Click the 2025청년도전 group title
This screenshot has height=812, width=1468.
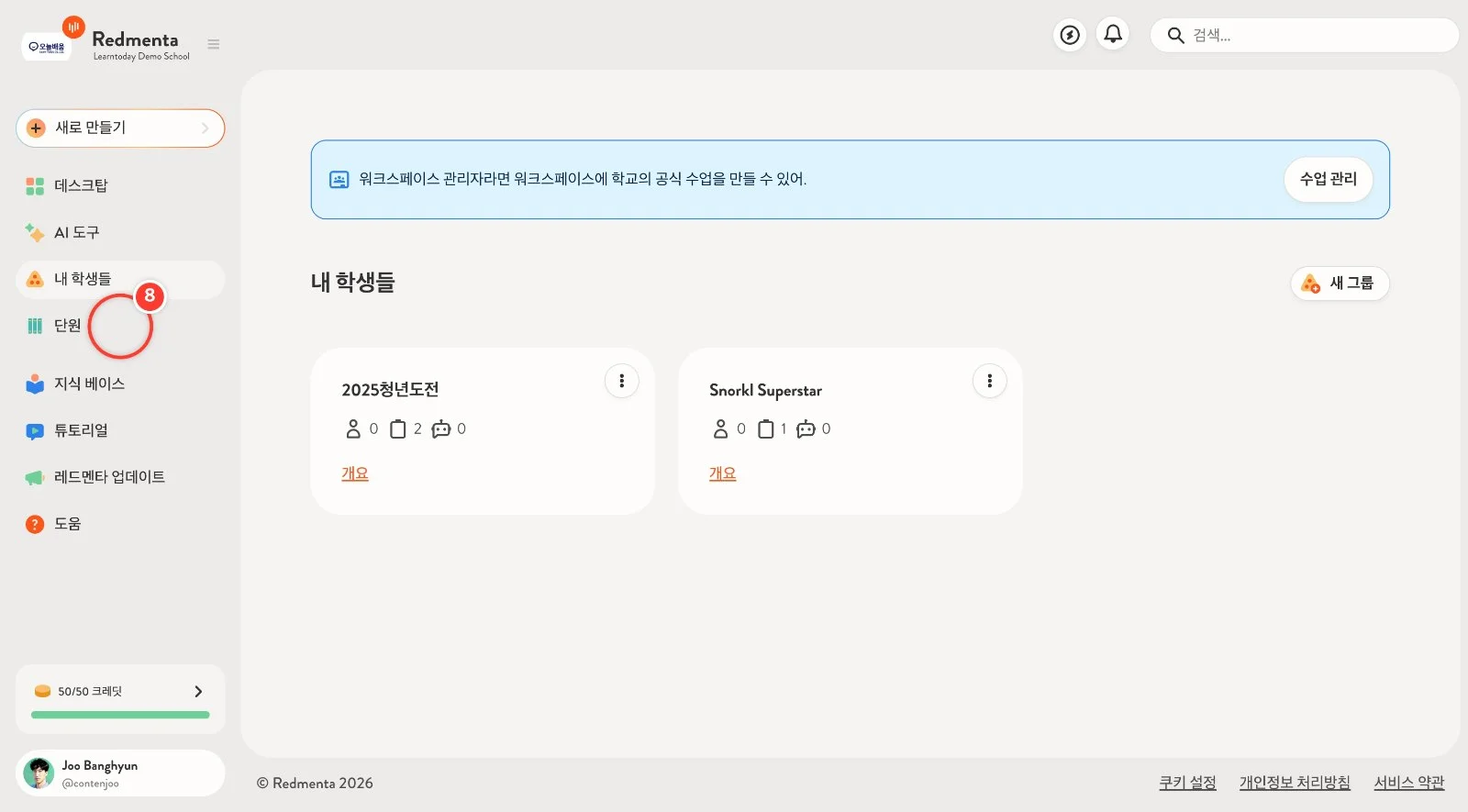pyautogui.click(x=390, y=390)
